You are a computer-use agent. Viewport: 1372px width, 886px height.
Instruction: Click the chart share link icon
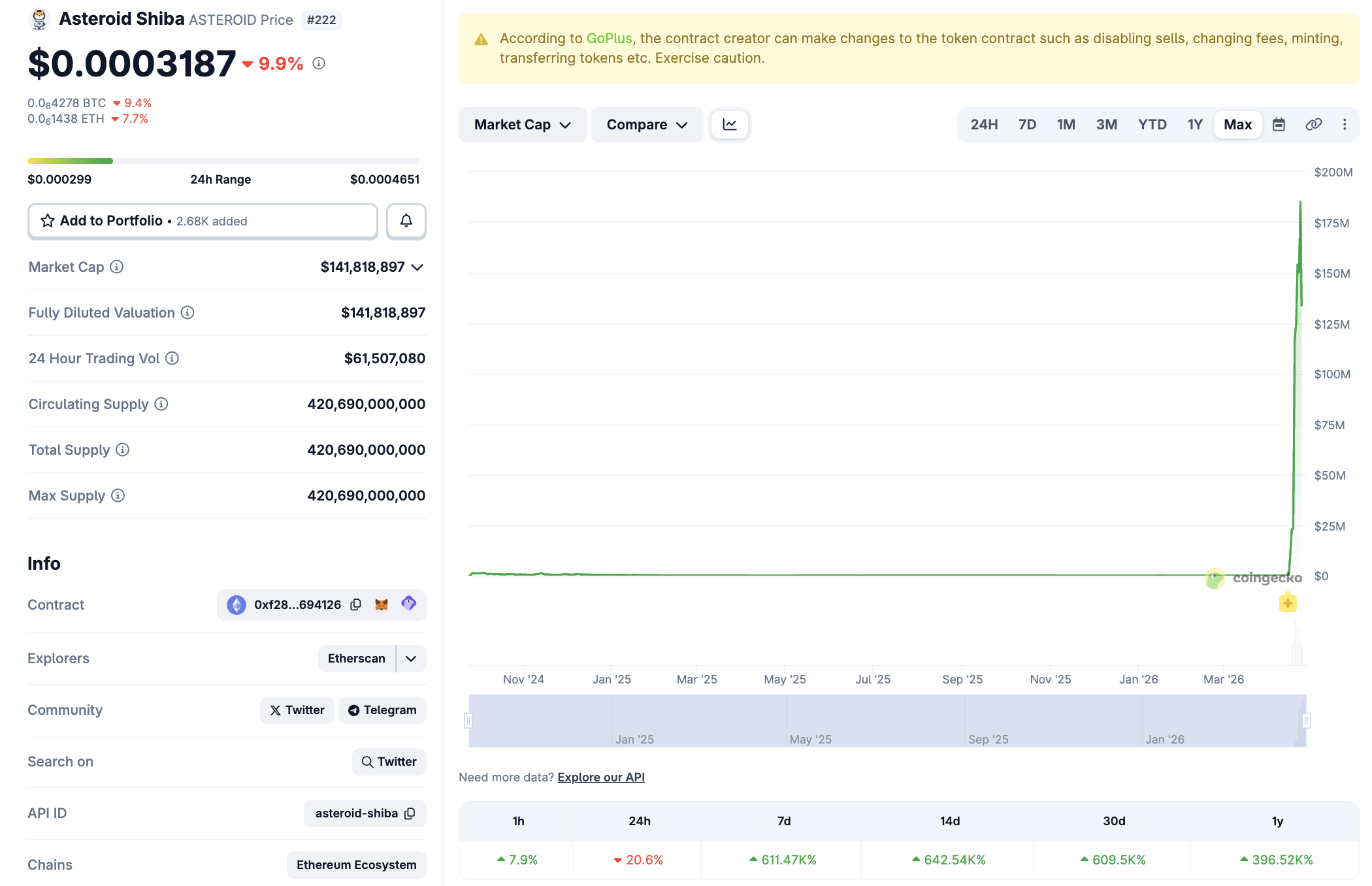click(x=1313, y=125)
